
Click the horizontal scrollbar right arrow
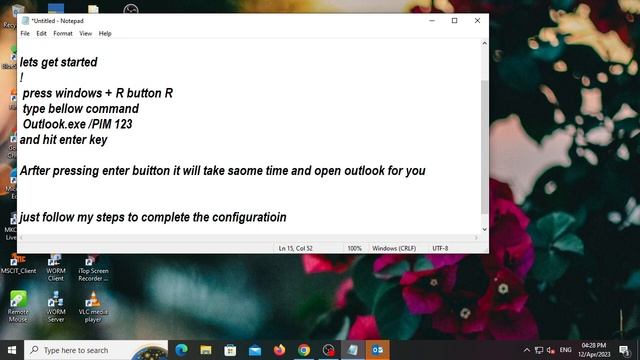click(x=476, y=238)
